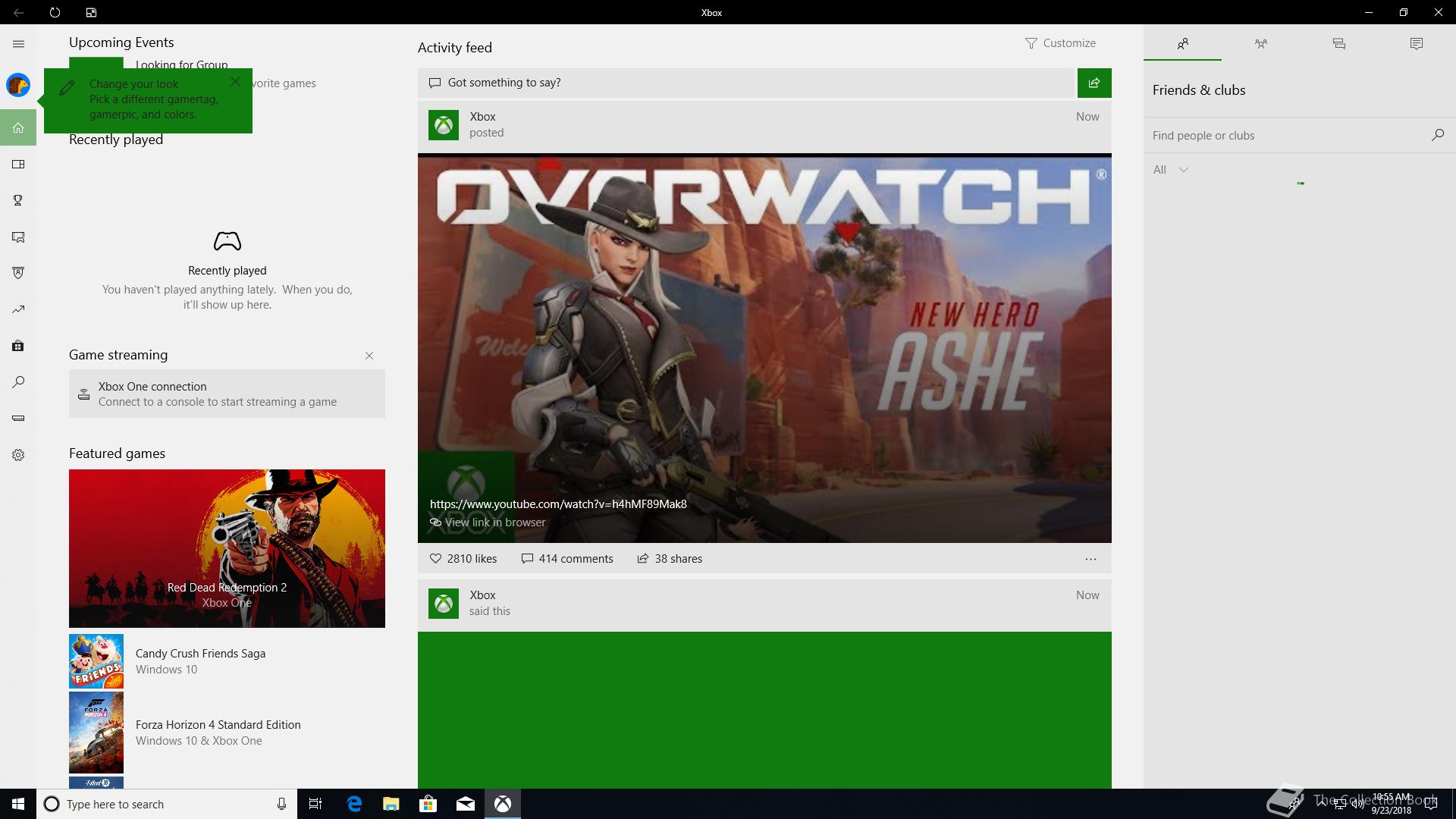Open Trending arrow icon

click(18, 309)
